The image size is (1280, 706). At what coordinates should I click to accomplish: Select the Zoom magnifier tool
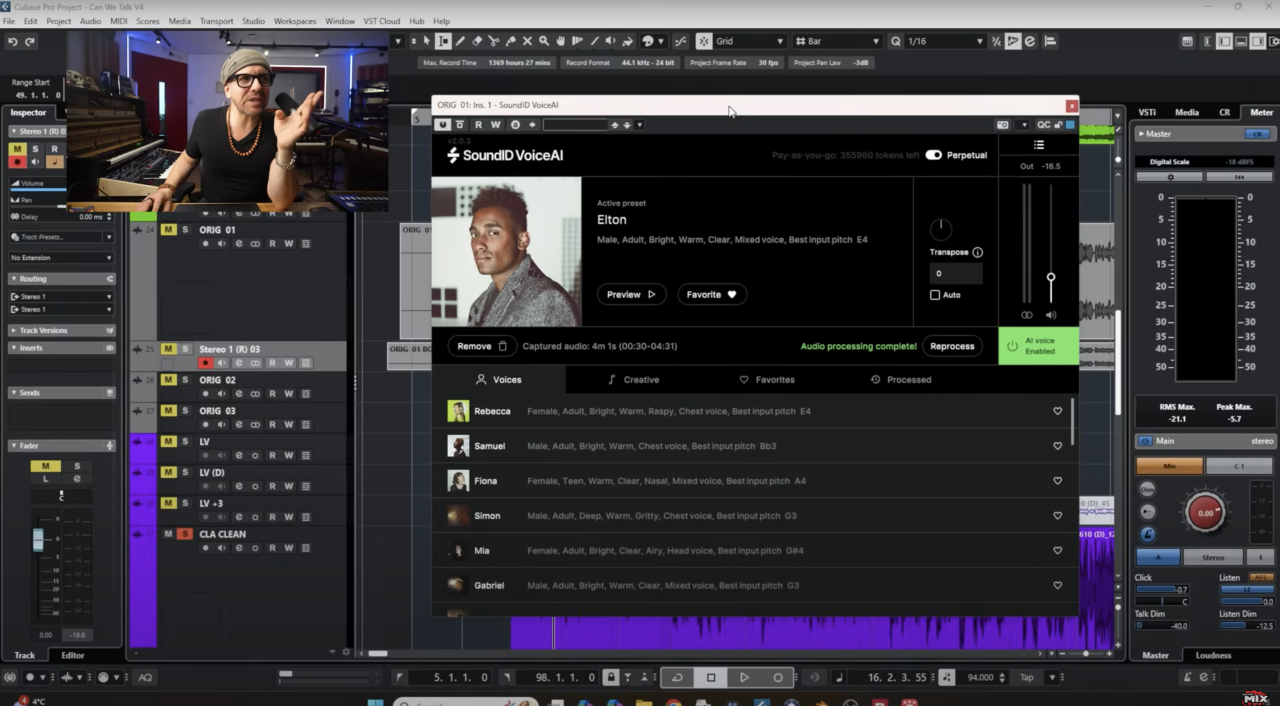pyautogui.click(x=544, y=41)
